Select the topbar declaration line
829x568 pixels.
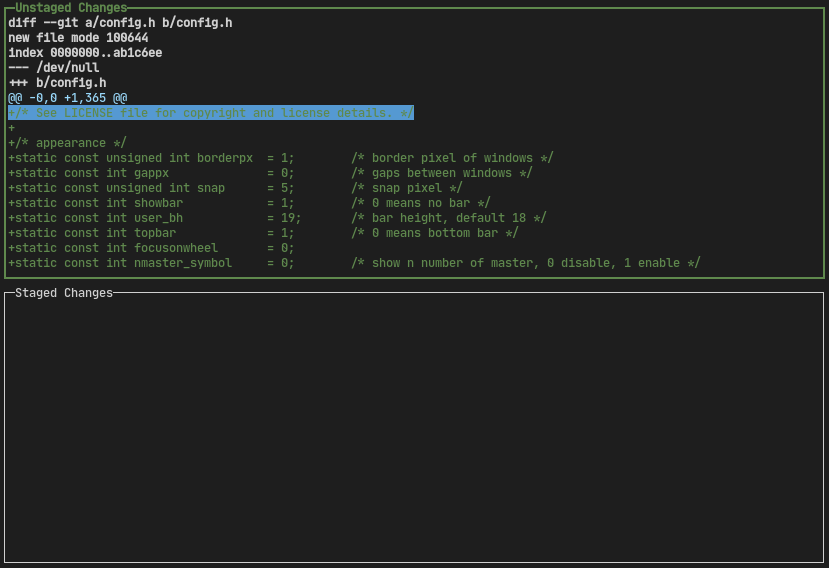[150, 233]
